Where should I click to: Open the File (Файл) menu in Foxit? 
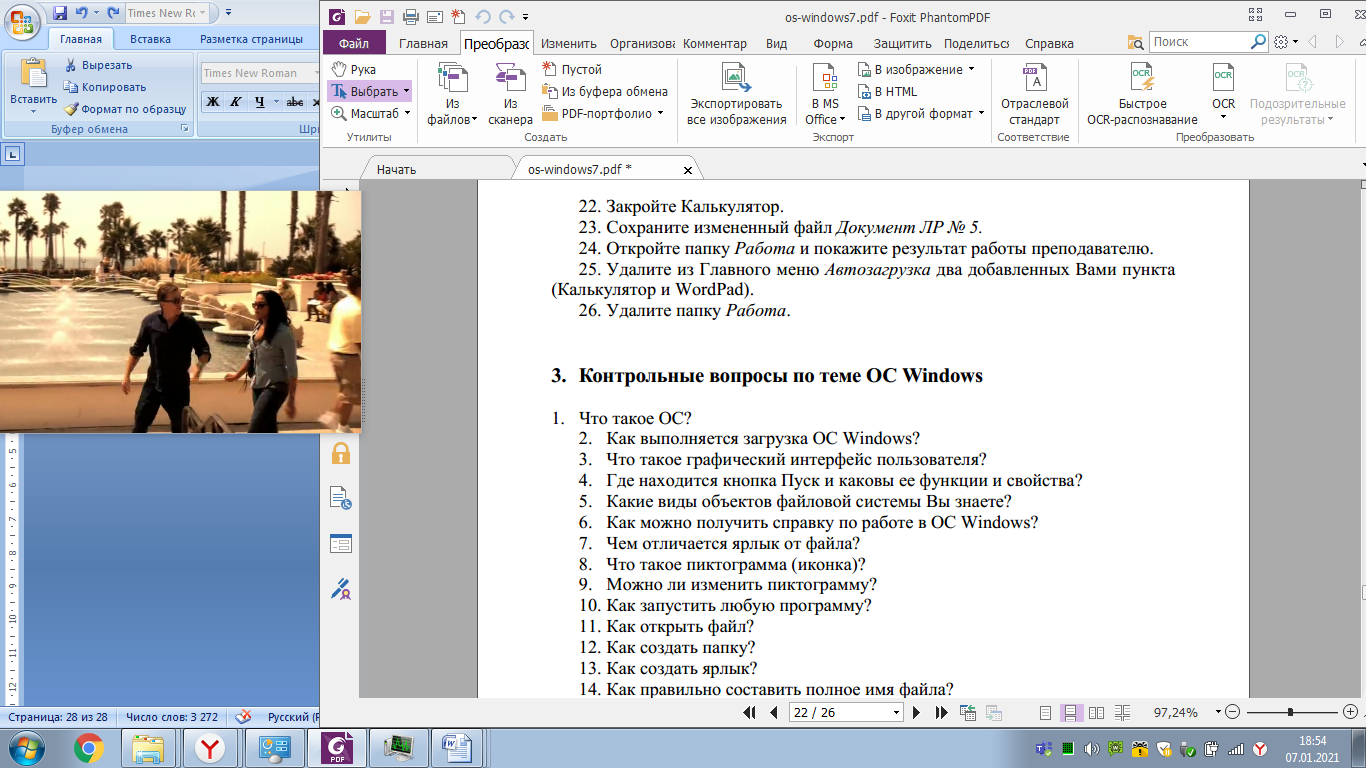click(354, 43)
